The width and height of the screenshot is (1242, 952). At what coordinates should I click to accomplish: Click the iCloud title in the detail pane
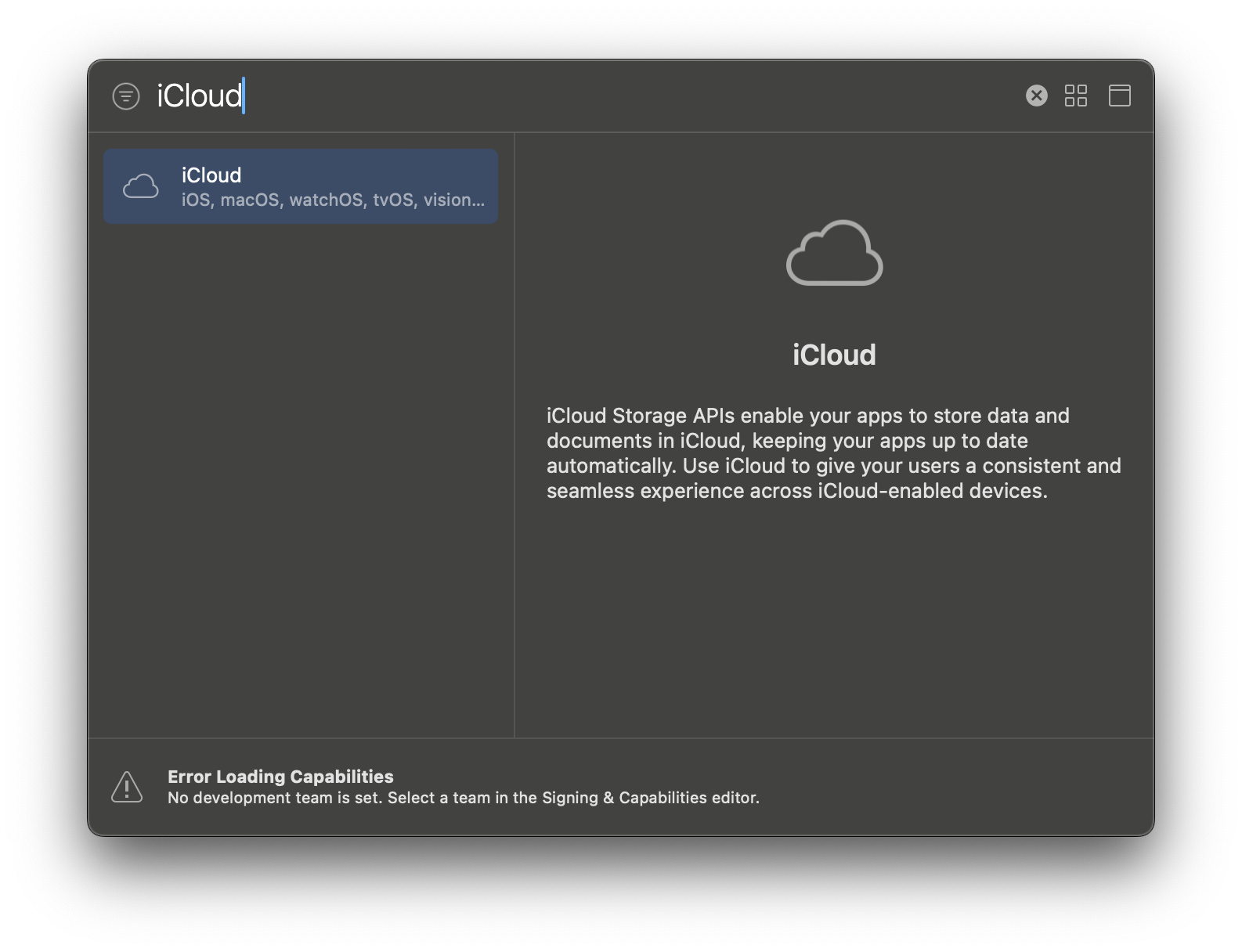coord(834,355)
